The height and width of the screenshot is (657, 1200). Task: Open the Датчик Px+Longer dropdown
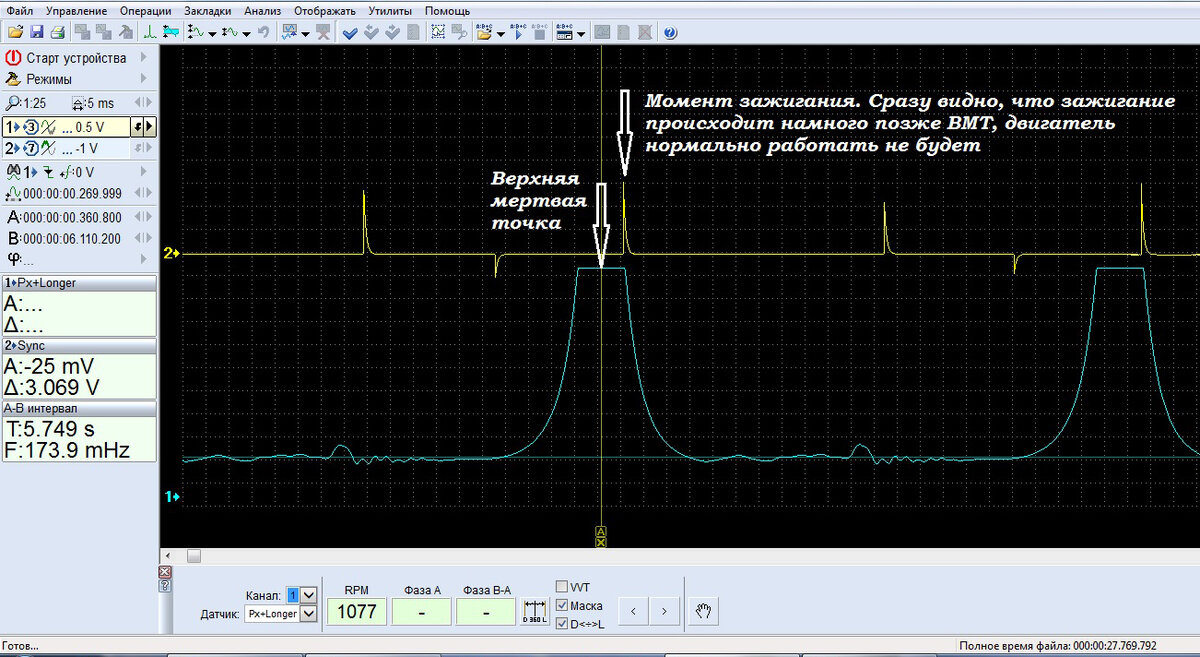point(308,613)
